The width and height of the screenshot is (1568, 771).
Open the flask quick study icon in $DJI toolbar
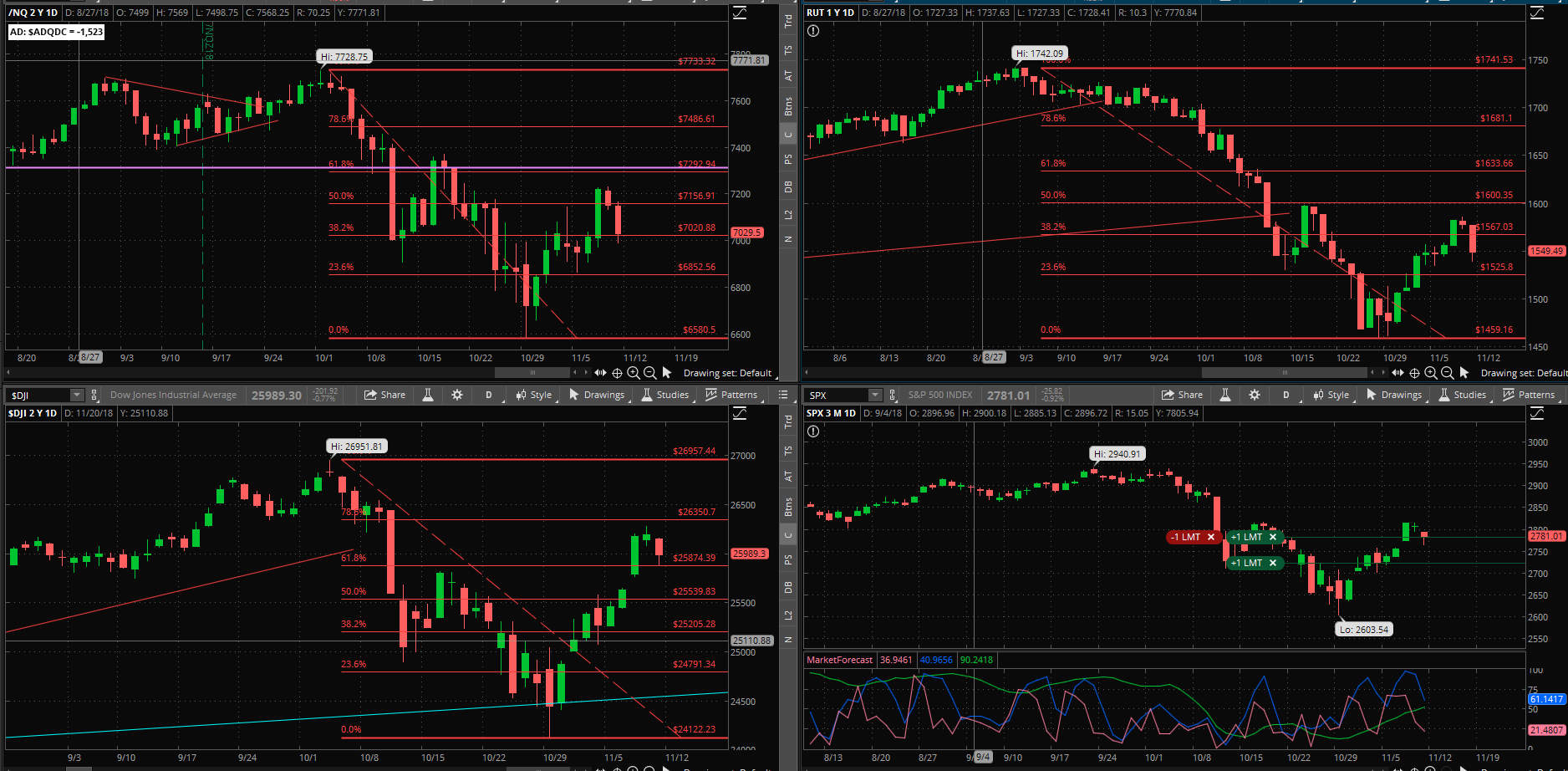pyautogui.click(x=428, y=395)
